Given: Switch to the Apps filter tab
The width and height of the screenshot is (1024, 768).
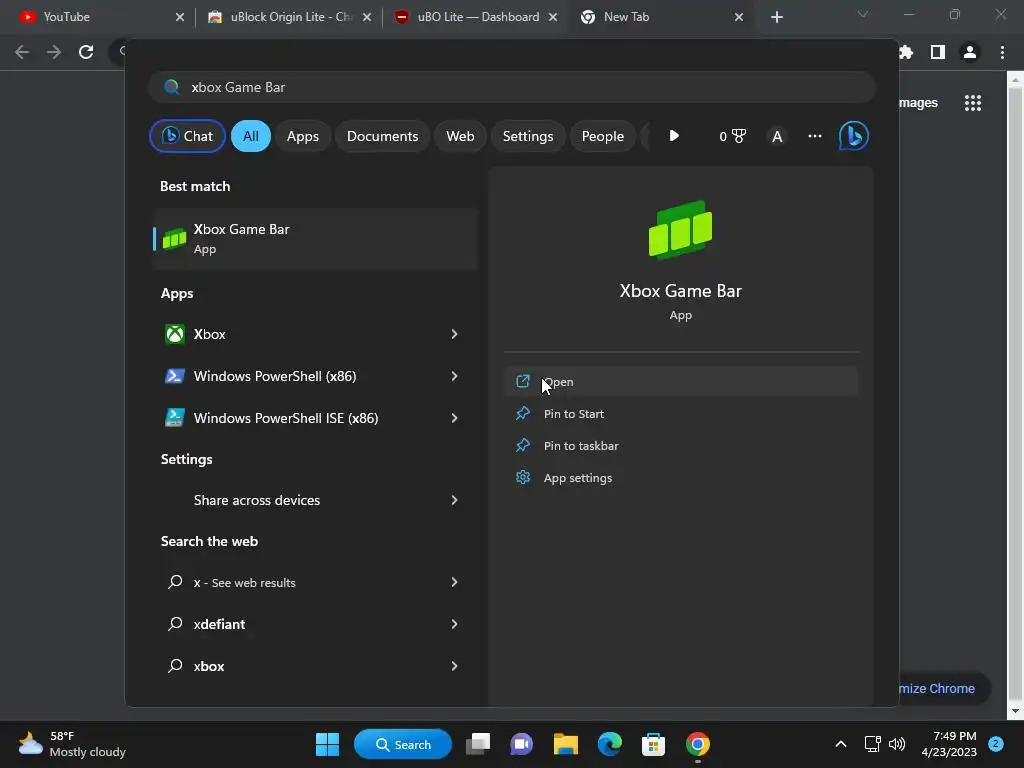Looking at the screenshot, I should tap(302, 136).
